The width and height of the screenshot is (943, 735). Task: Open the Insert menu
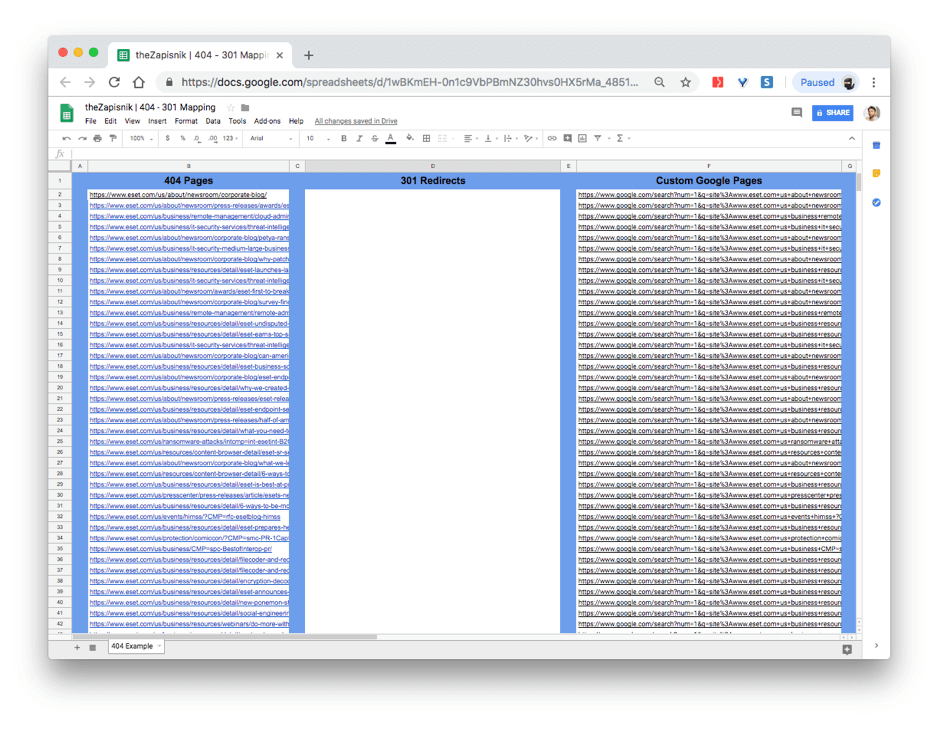pos(158,121)
